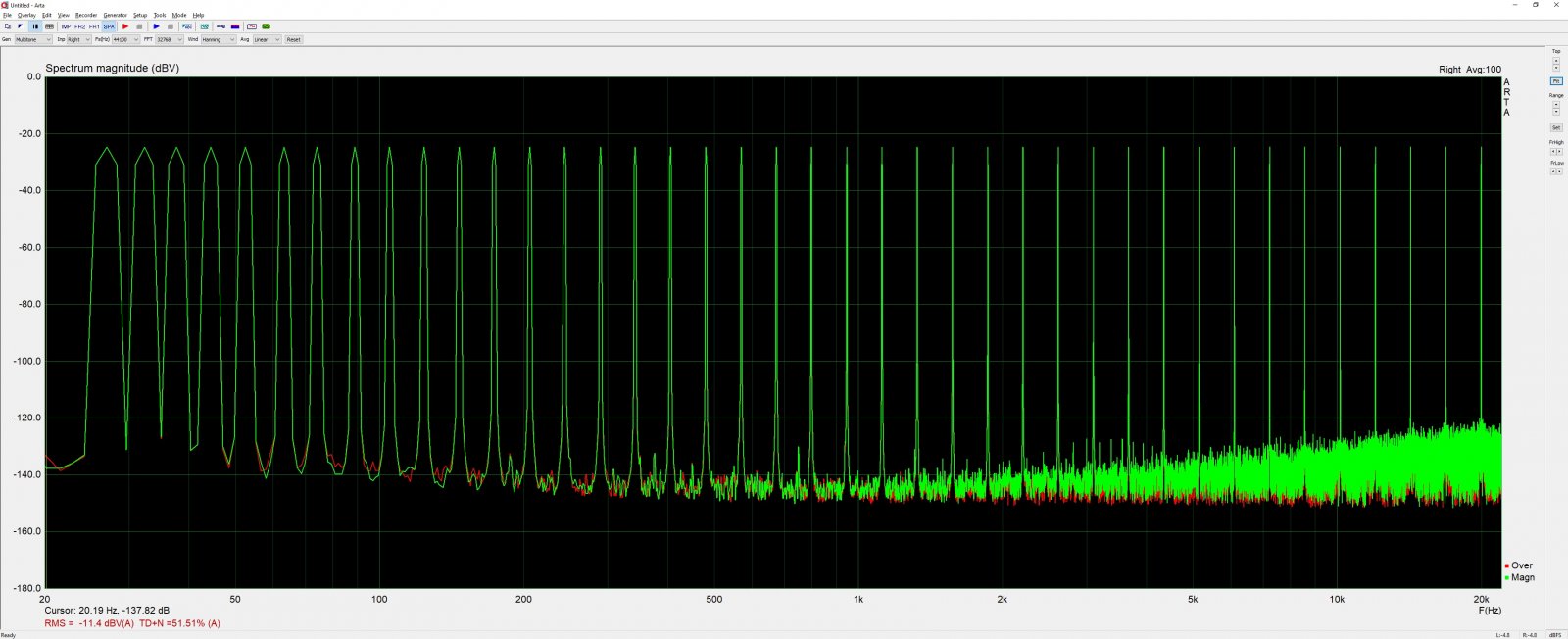
Task: Click the red Over legend marker
Action: (x=1507, y=566)
